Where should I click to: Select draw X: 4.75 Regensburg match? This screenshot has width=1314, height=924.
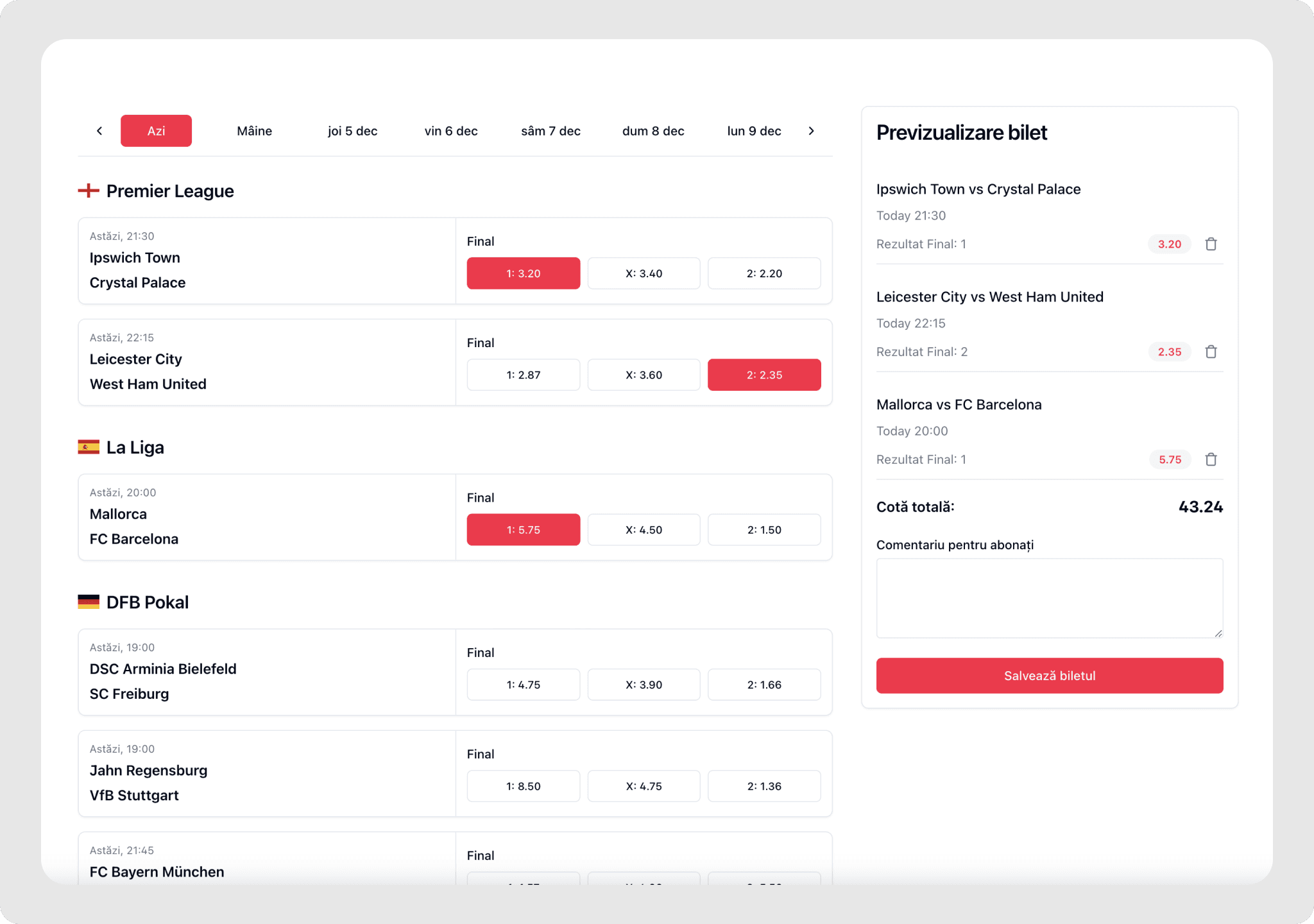644,786
